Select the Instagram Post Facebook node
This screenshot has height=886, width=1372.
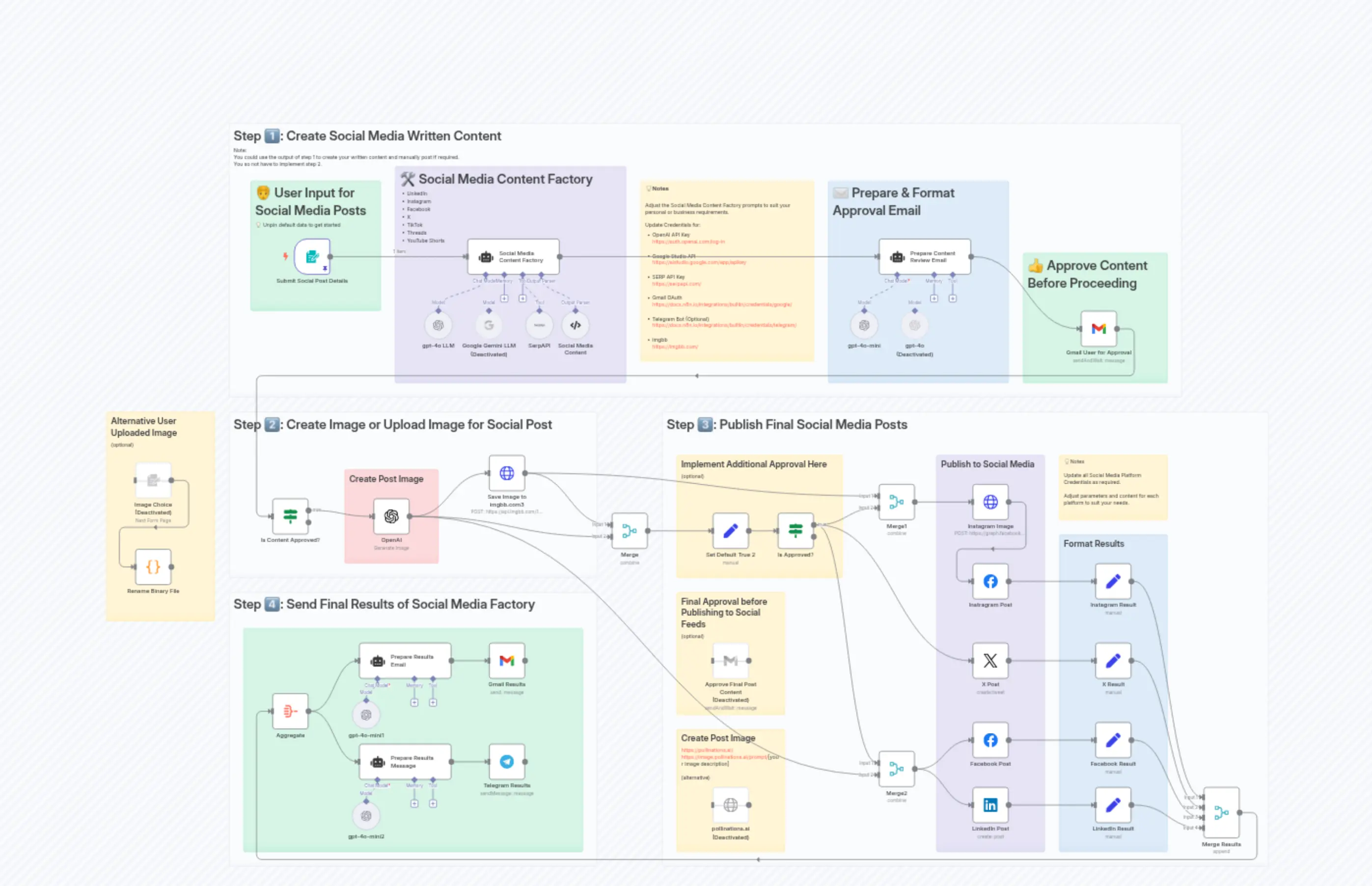[x=990, y=582]
